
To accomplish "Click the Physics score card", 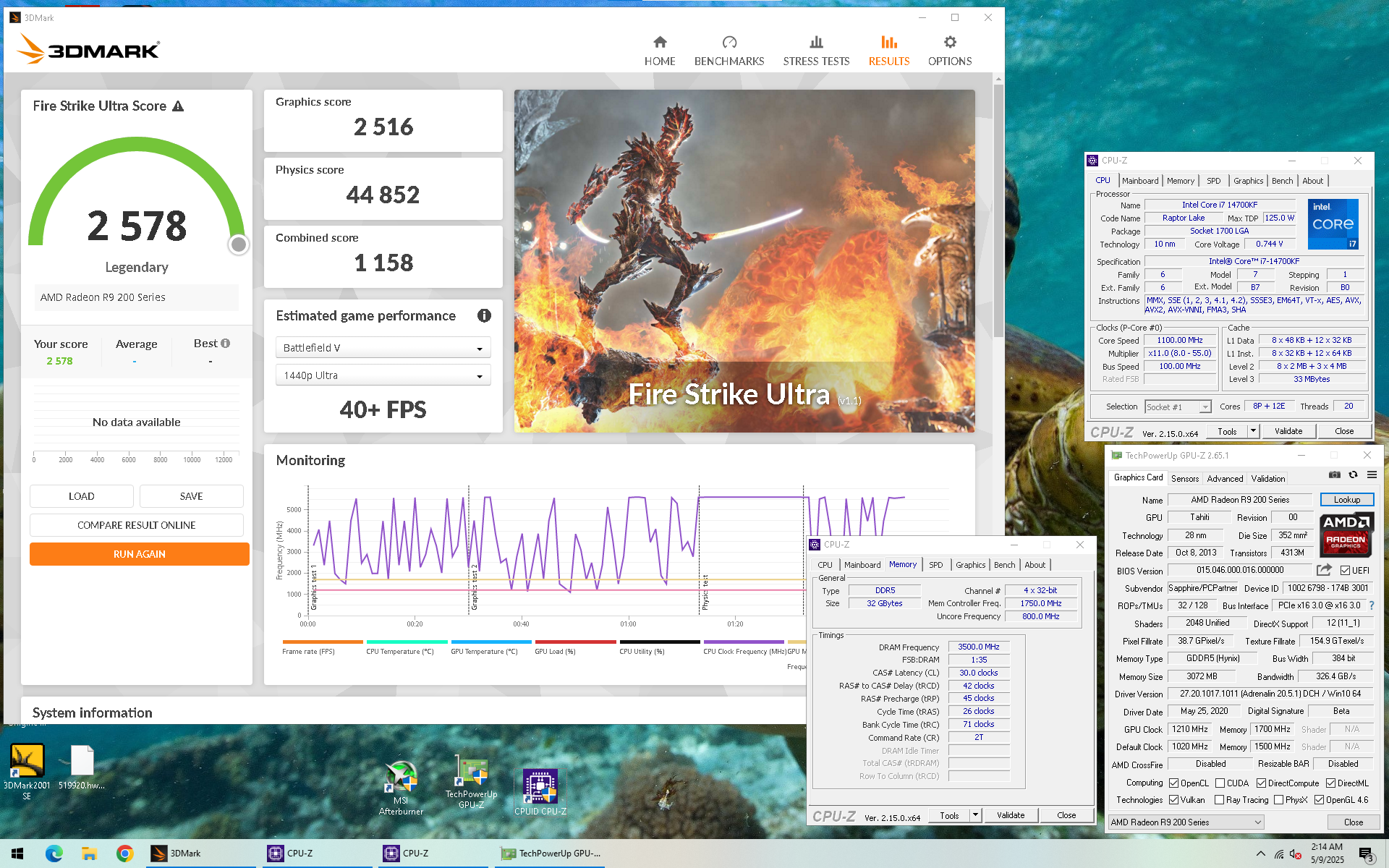I will pyautogui.click(x=383, y=188).
